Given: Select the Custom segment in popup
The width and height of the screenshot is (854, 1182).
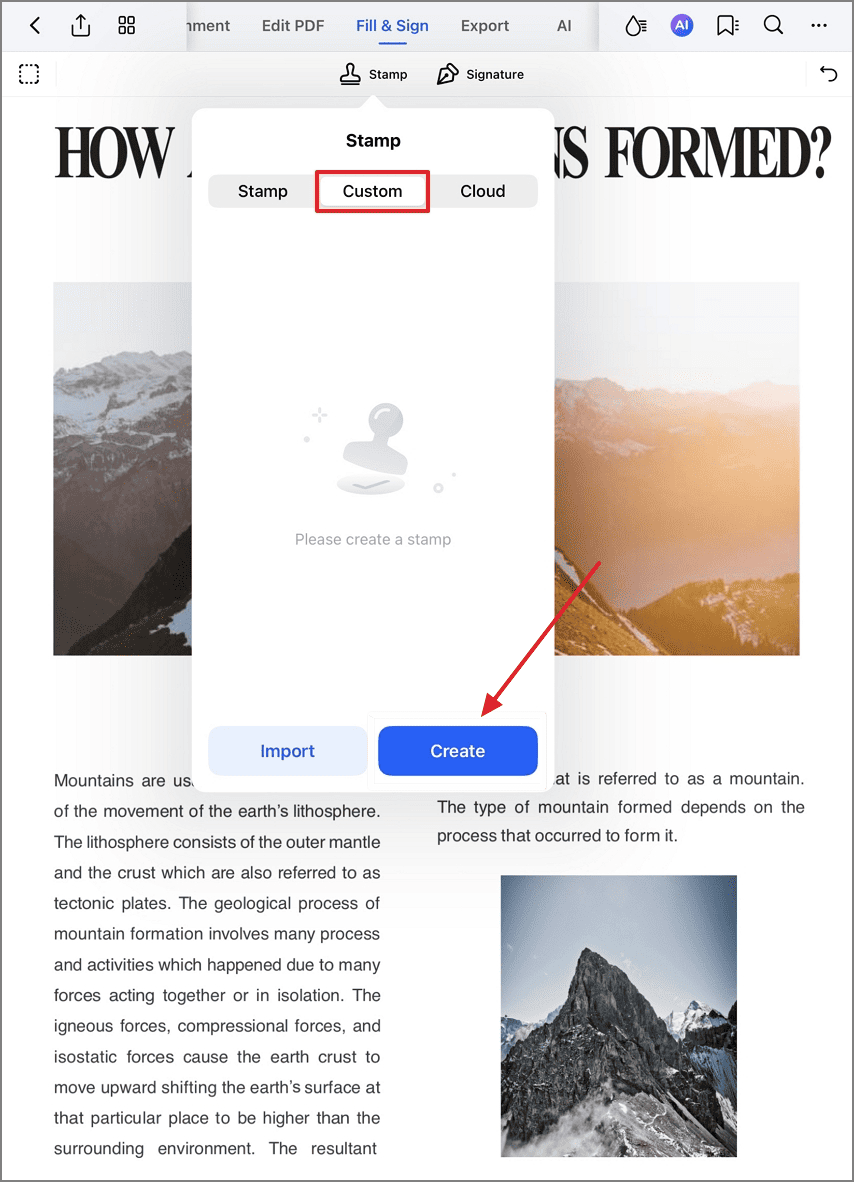Looking at the screenshot, I should 372,191.
